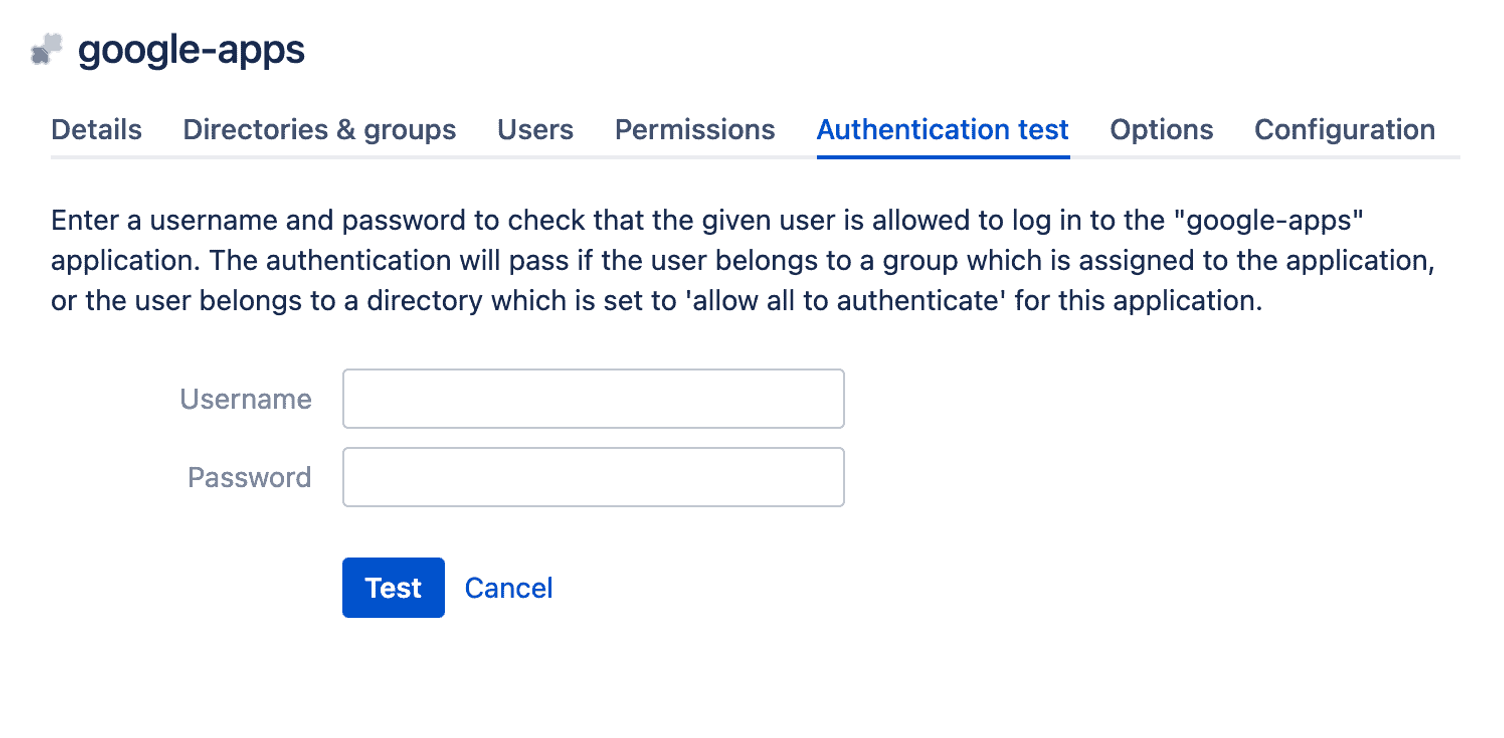Switch to Directories & groups tab

click(319, 130)
